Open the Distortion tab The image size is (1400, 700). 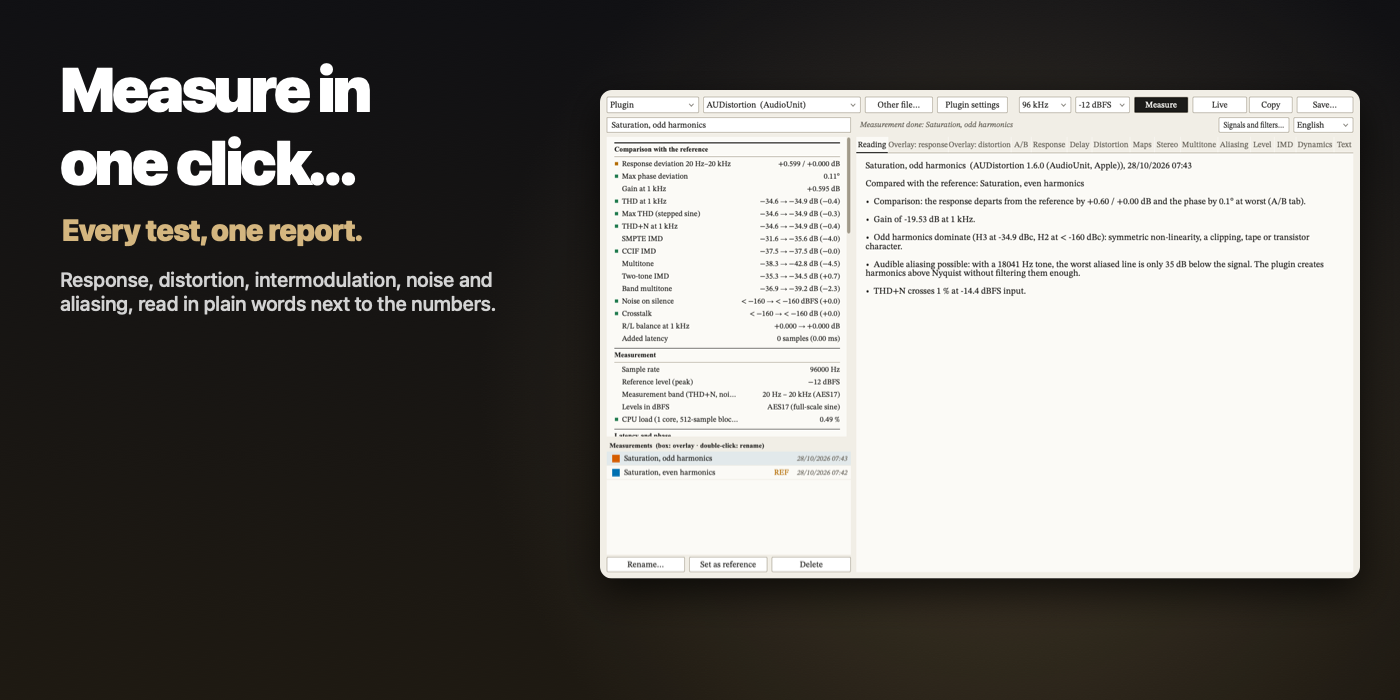(1111, 145)
